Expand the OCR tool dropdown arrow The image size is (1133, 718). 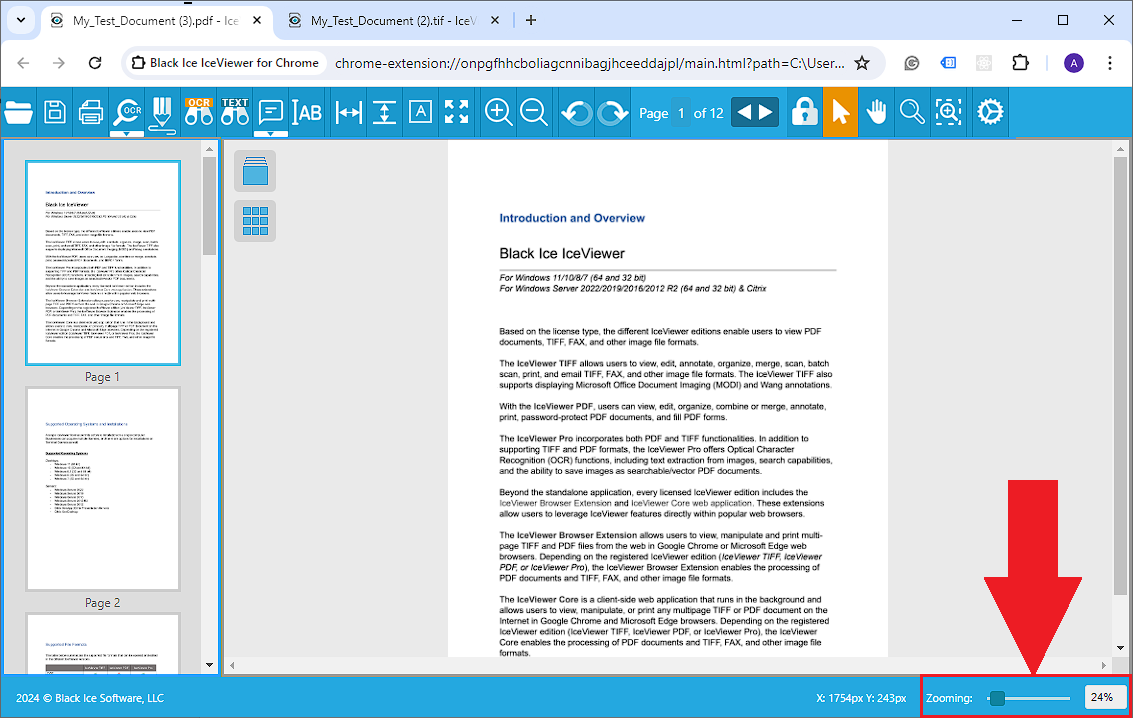(127, 134)
